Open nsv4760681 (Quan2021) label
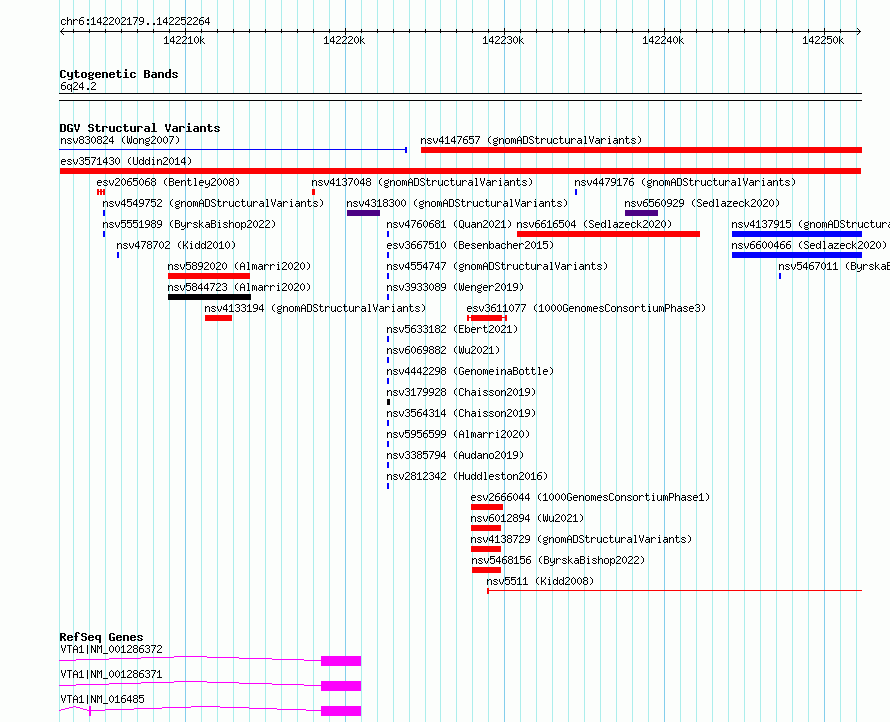This screenshot has height=722, width=890. tap(449, 224)
